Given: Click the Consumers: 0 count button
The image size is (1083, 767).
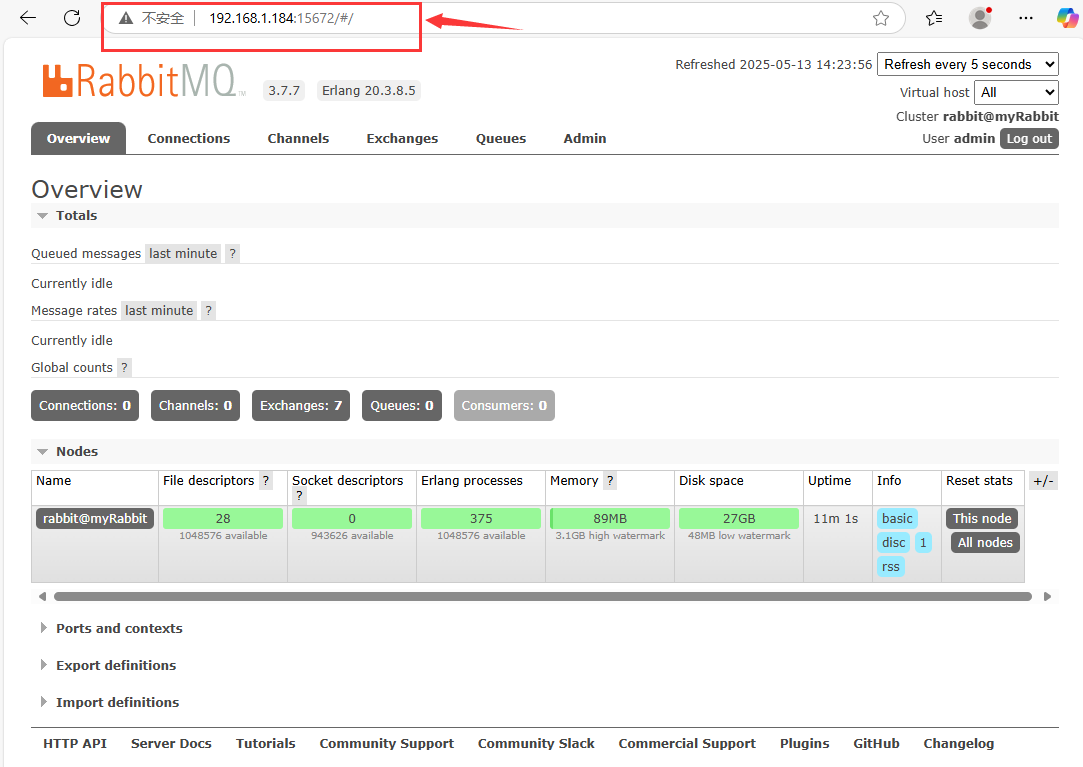Looking at the screenshot, I should [504, 406].
